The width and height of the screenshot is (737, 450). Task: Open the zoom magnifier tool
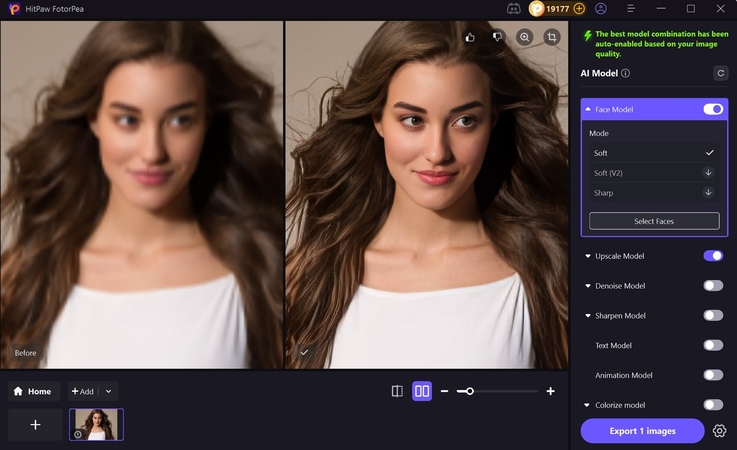pos(524,37)
